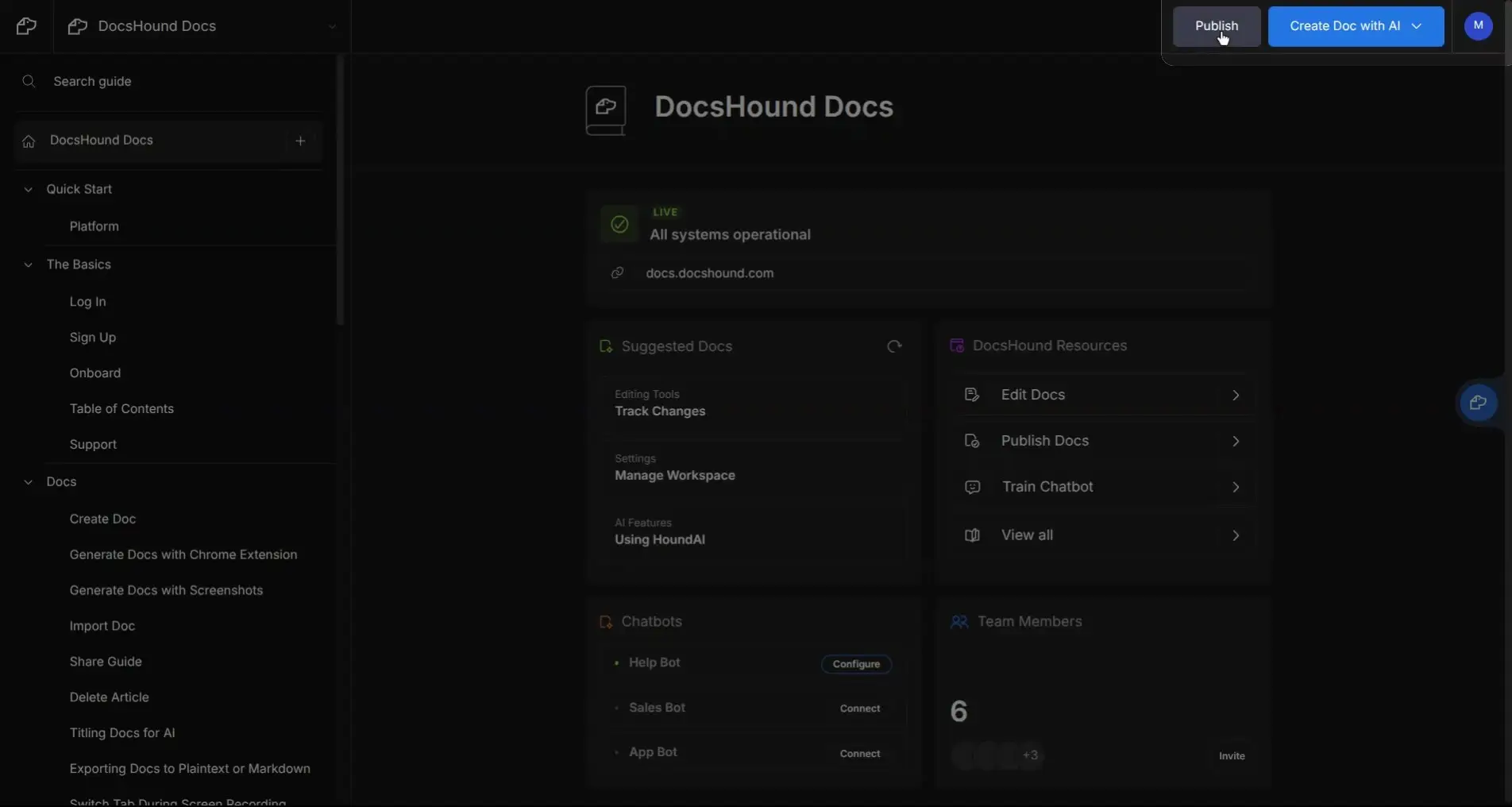
Task: Expand the View all row chevron
Action: [1236, 535]
